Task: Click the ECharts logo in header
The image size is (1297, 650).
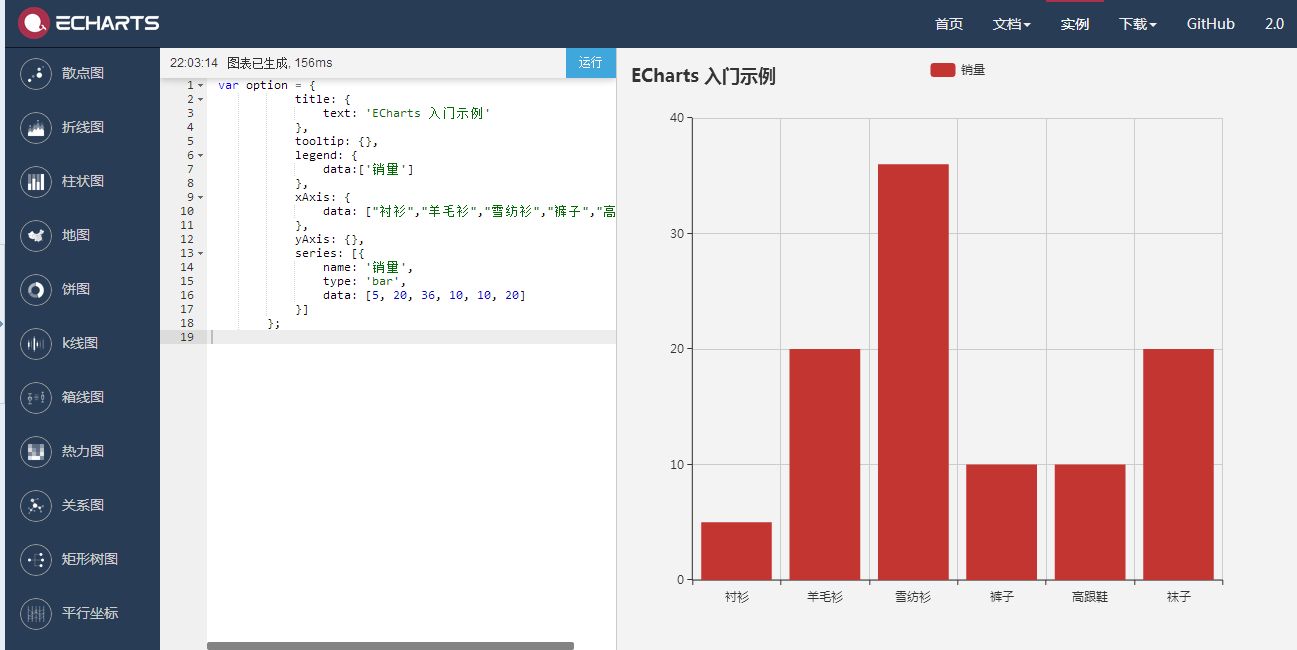Action: (x=89, y=23)
